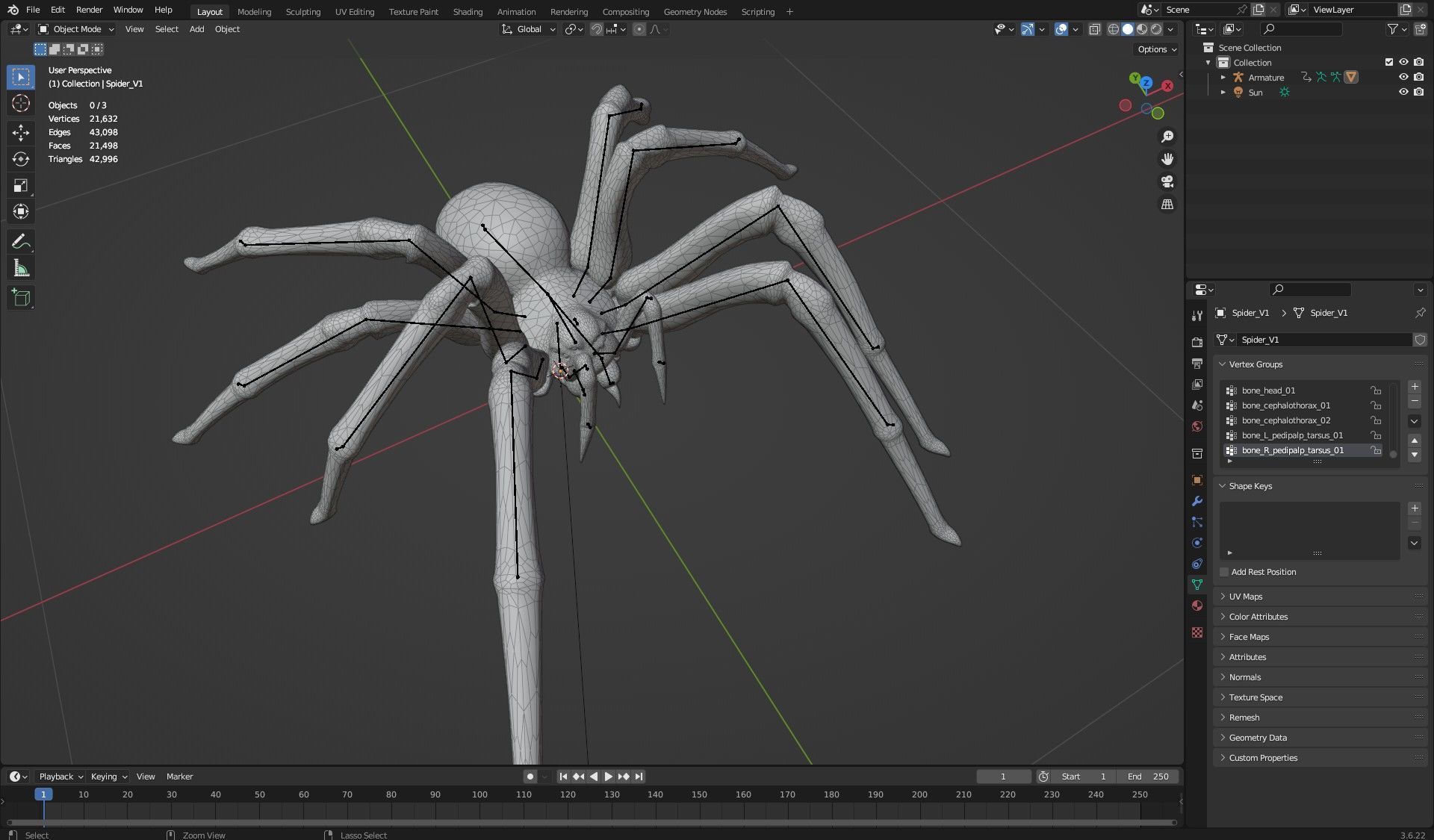
Task: Open the Marker menu in timeline
Action: click(x=179, y=777)
